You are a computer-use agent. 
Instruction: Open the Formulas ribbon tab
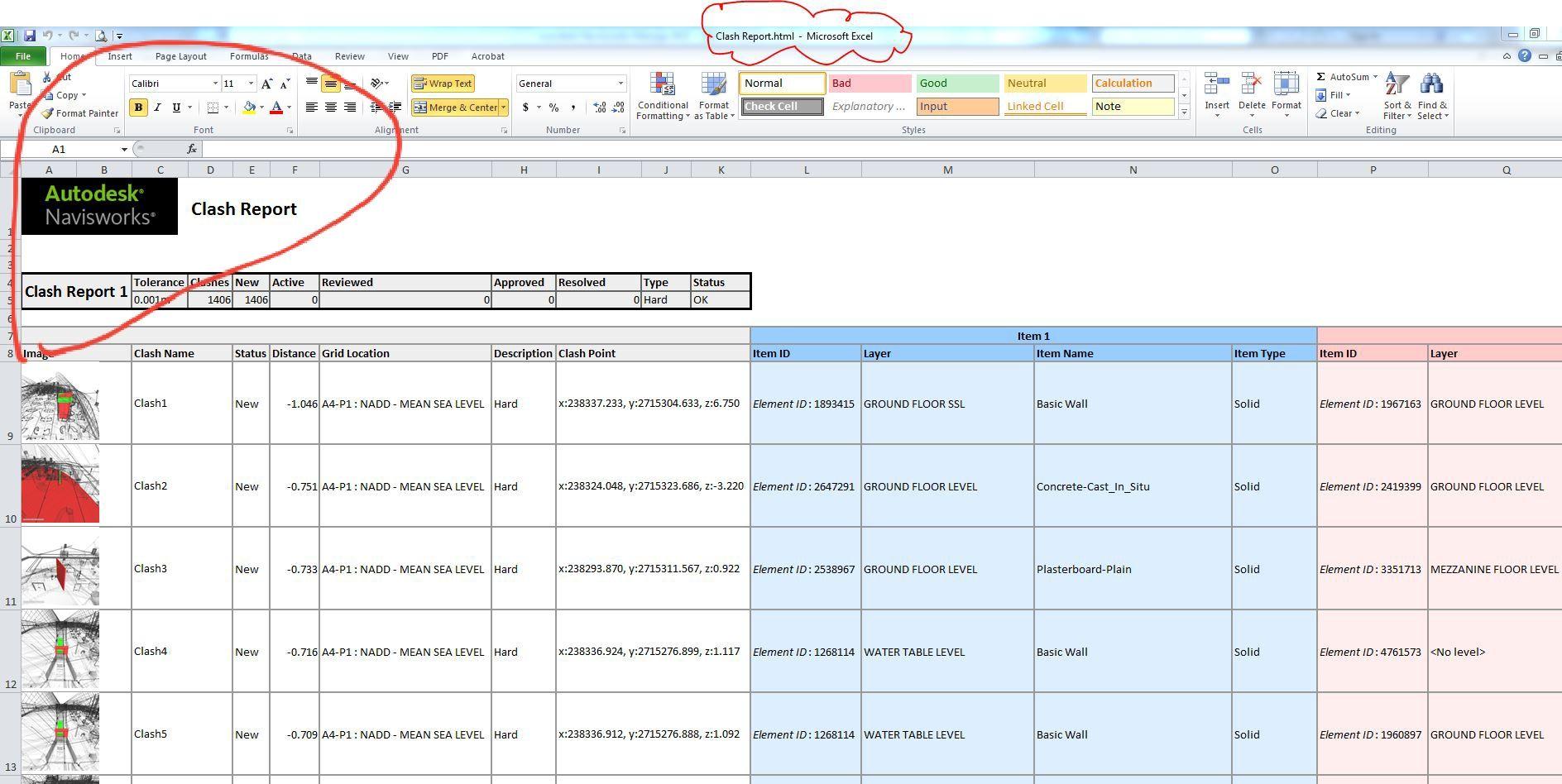(x=249, y=56)
